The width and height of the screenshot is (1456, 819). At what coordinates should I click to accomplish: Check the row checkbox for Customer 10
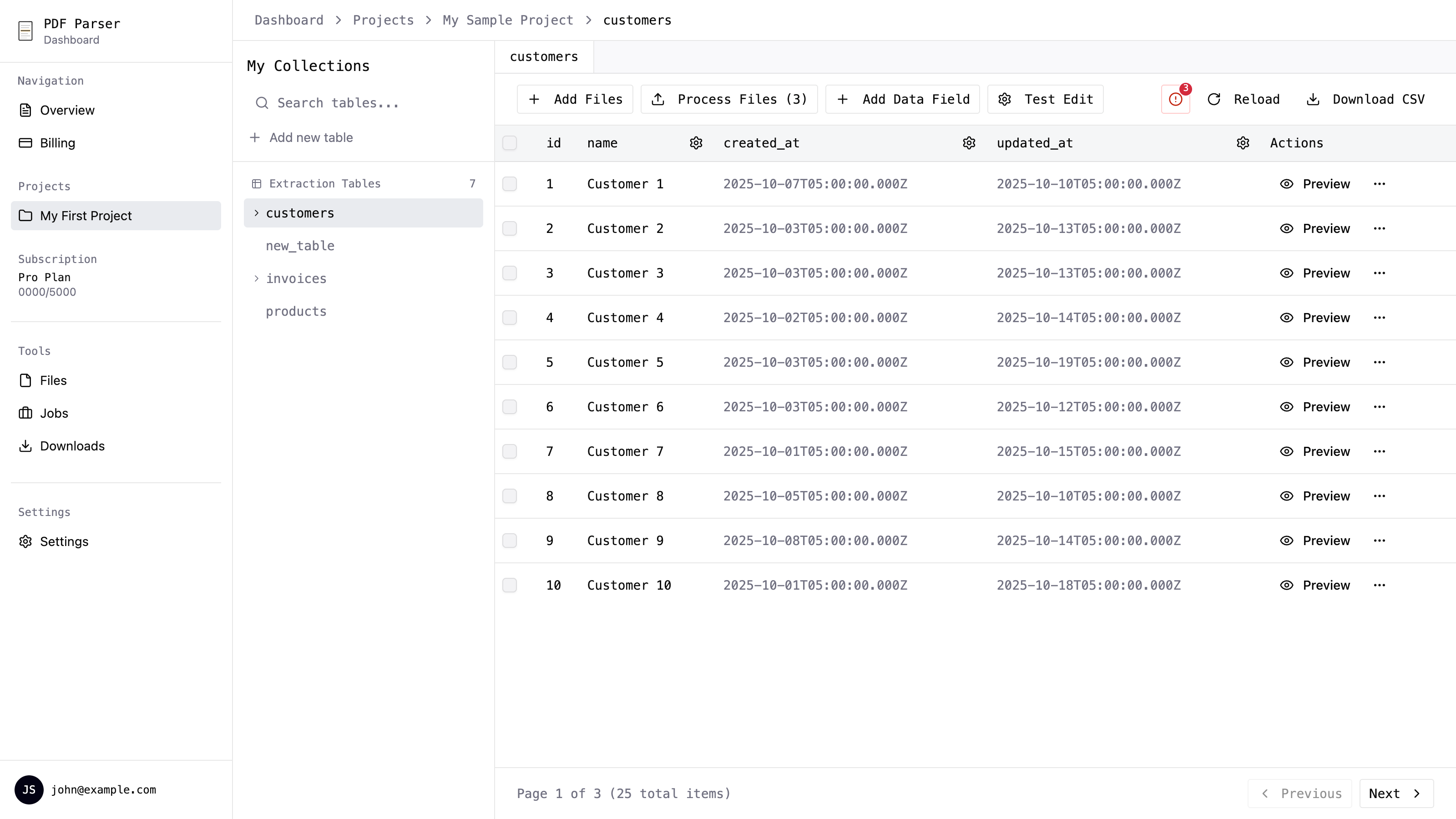[510, 585]
